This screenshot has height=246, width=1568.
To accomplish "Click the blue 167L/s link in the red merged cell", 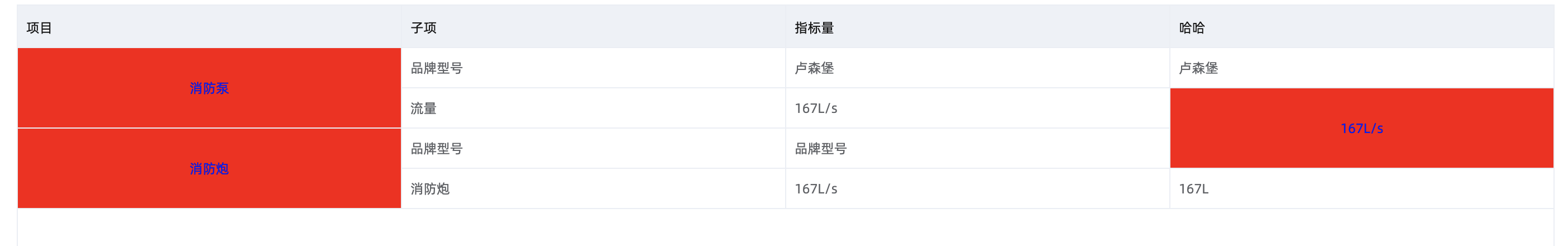I will pos(1361,129).
